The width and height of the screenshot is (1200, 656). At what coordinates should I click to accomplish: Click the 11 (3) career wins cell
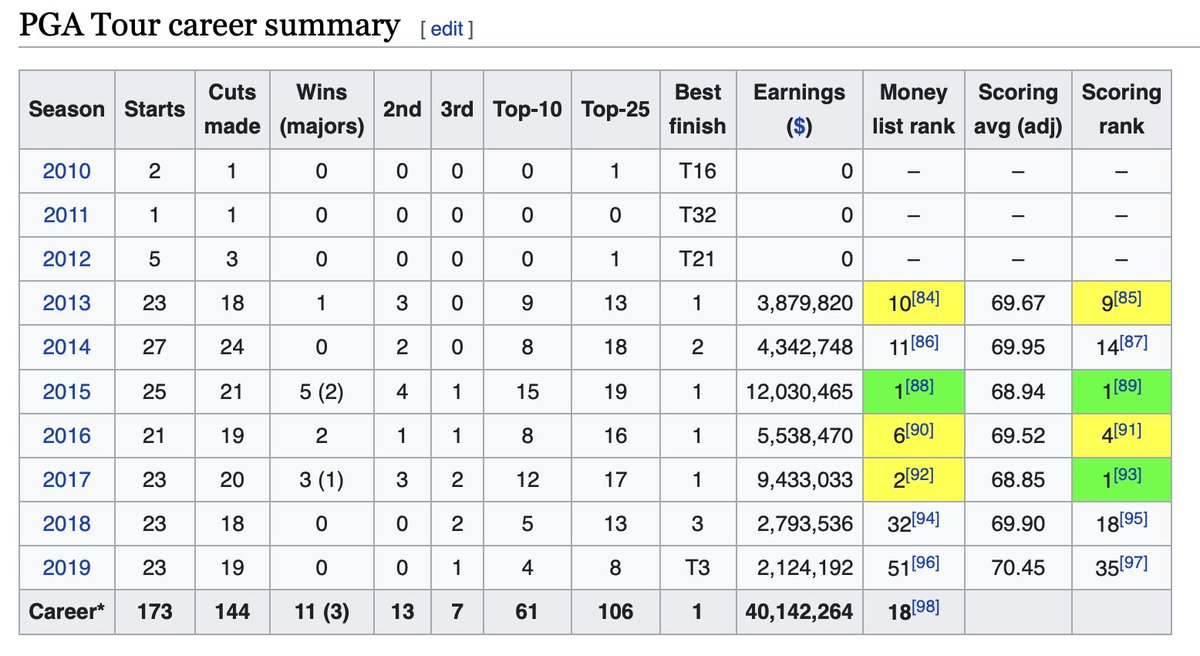pyautogui.click(x=322, y=611)
